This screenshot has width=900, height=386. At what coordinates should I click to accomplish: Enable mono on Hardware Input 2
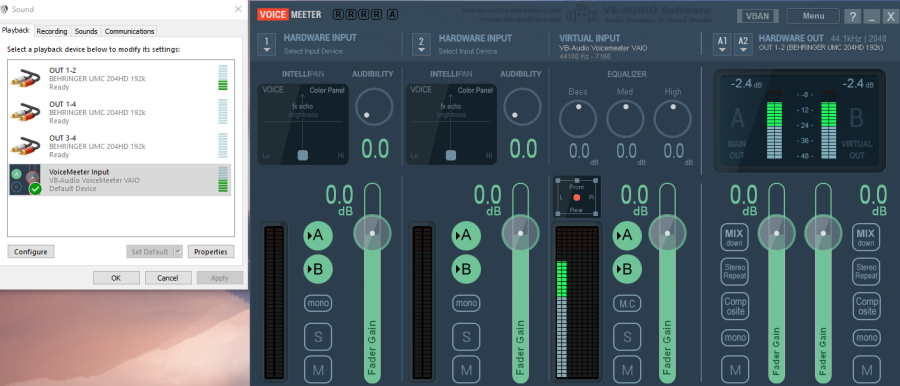[x=466, y=303]
